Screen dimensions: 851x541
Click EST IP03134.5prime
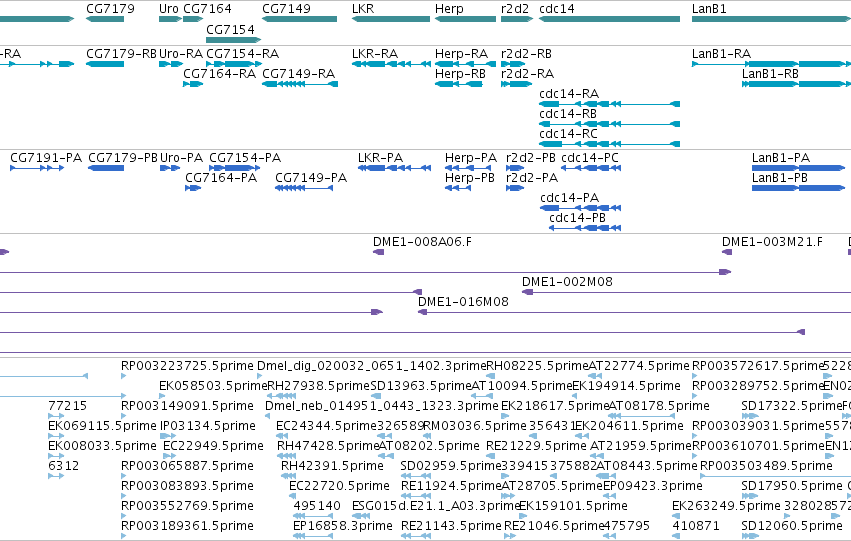click(x=208, y=427)
